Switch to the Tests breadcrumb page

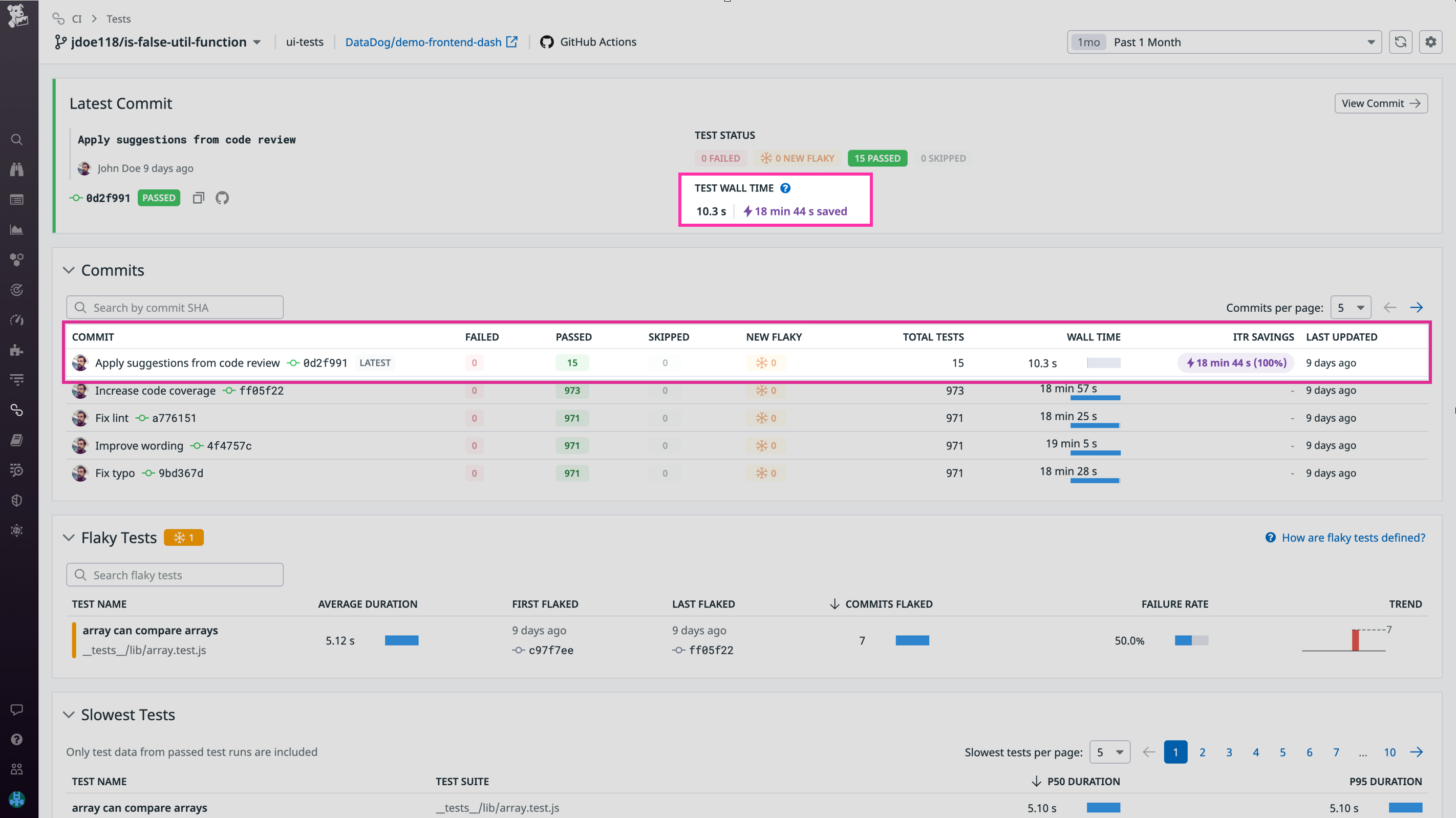tap(119, 18)
